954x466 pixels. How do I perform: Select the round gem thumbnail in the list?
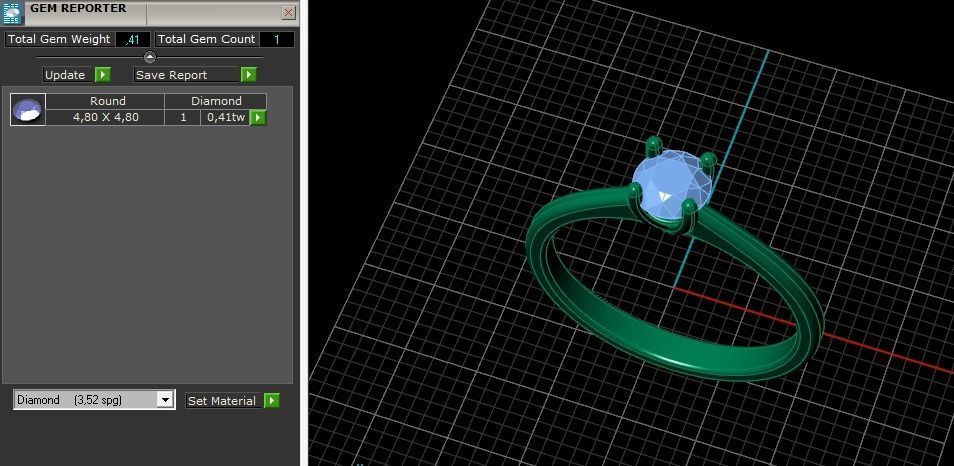28,110
